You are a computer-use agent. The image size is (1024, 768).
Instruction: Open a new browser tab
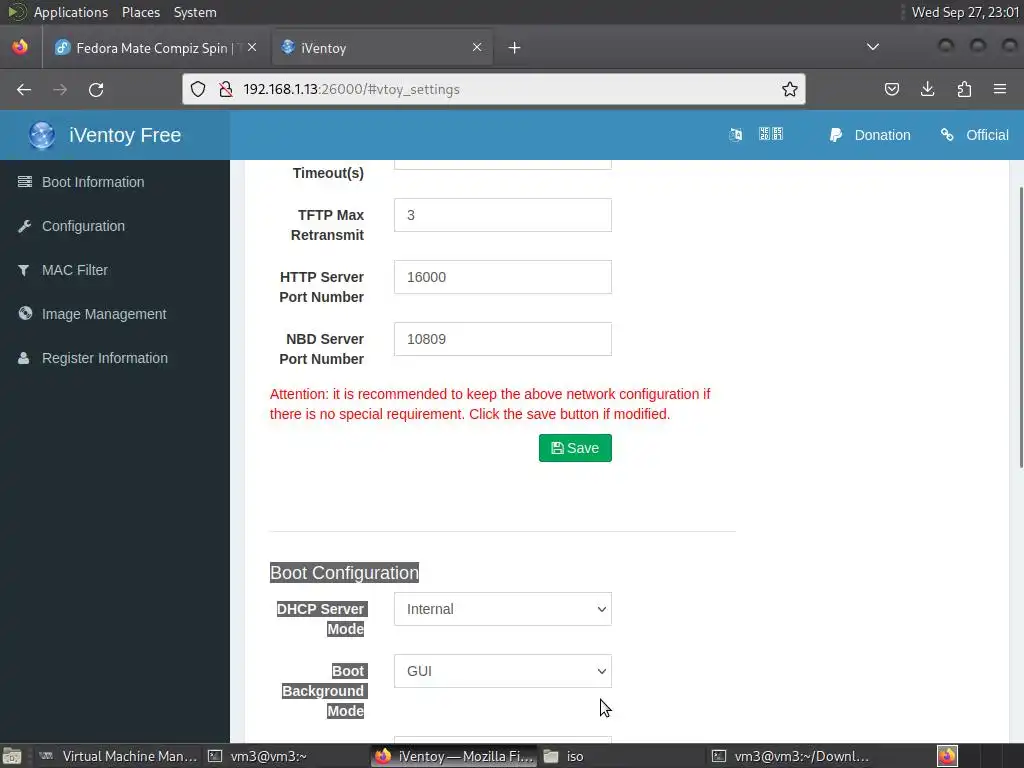tap(515, 48)
